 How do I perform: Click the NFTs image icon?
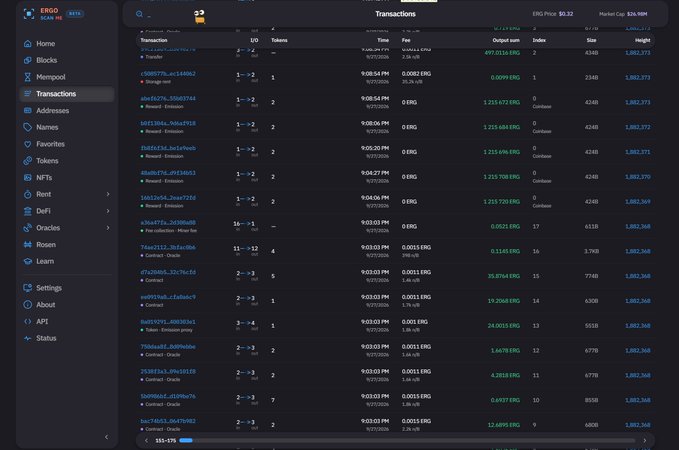28,178
